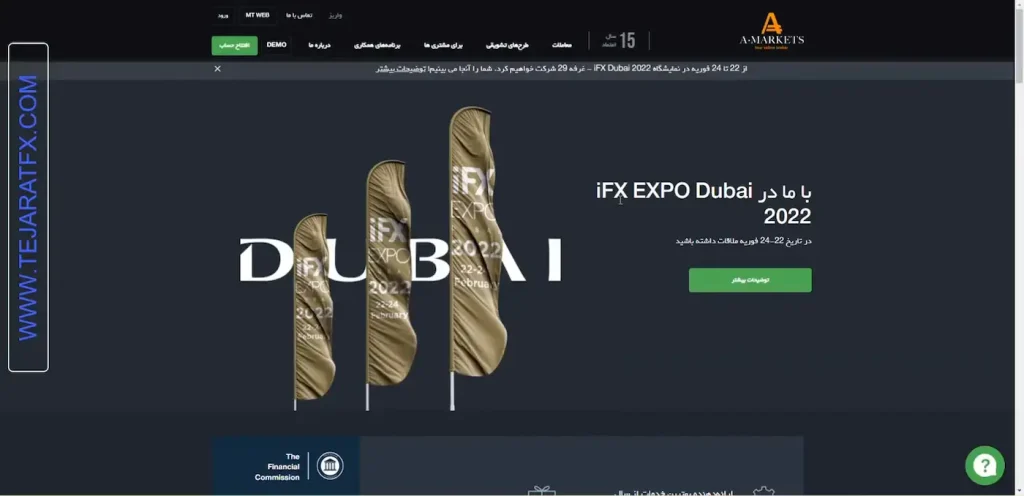Close the iFX Dubai announcement bar
This screenshot has height=496, width=1024.
[218, 69]
